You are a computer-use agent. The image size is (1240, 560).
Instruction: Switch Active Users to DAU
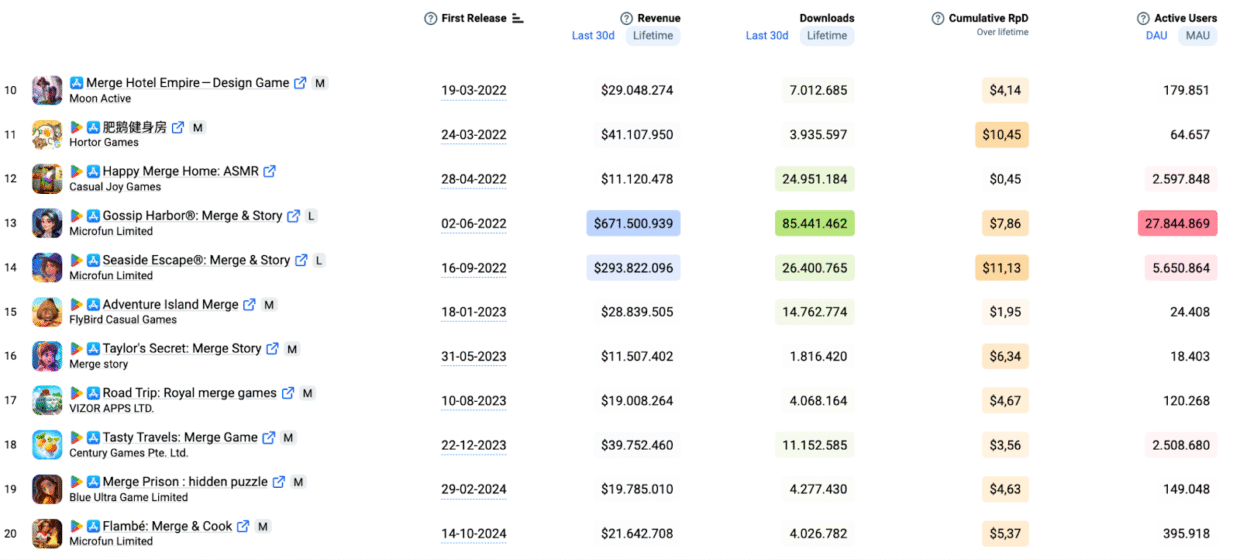coord(1157,36)
